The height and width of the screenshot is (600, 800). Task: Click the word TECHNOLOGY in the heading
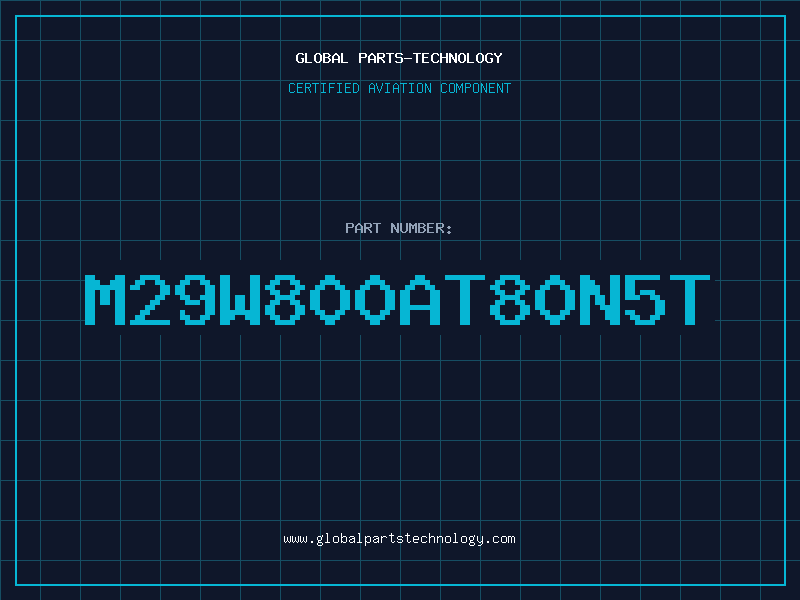click(x=458, y=58)
